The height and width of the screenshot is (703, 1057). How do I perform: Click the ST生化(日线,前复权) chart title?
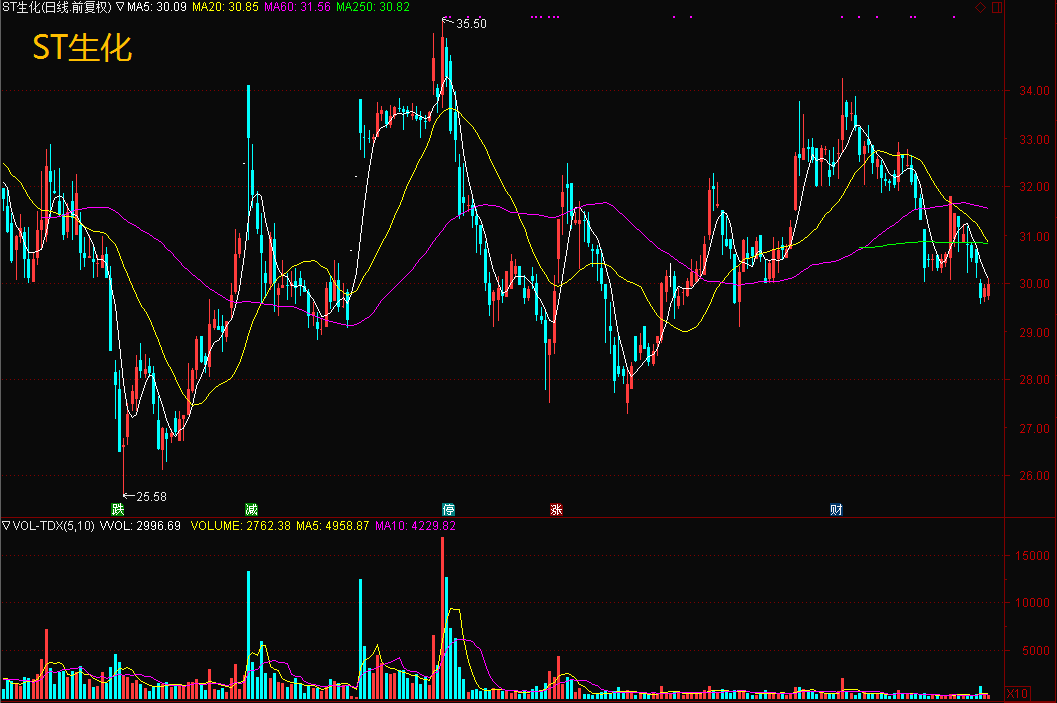point(57,7)
